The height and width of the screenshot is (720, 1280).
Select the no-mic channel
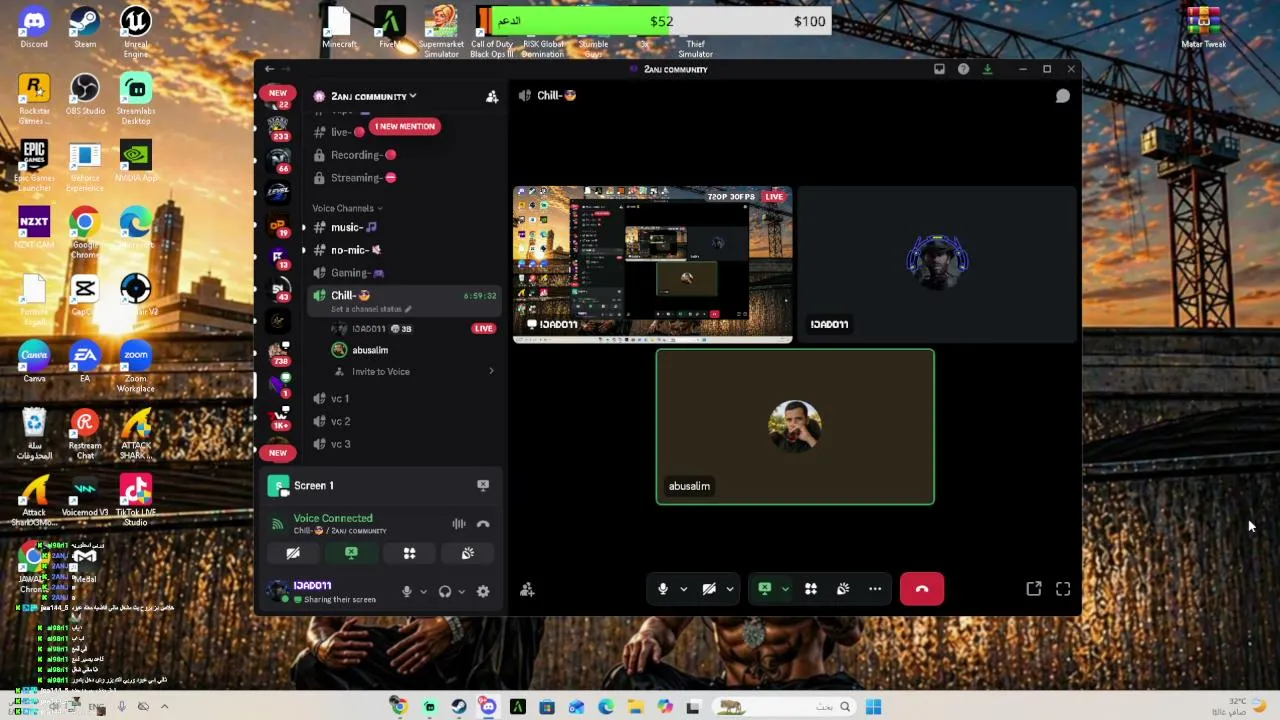tap(404, 250)
